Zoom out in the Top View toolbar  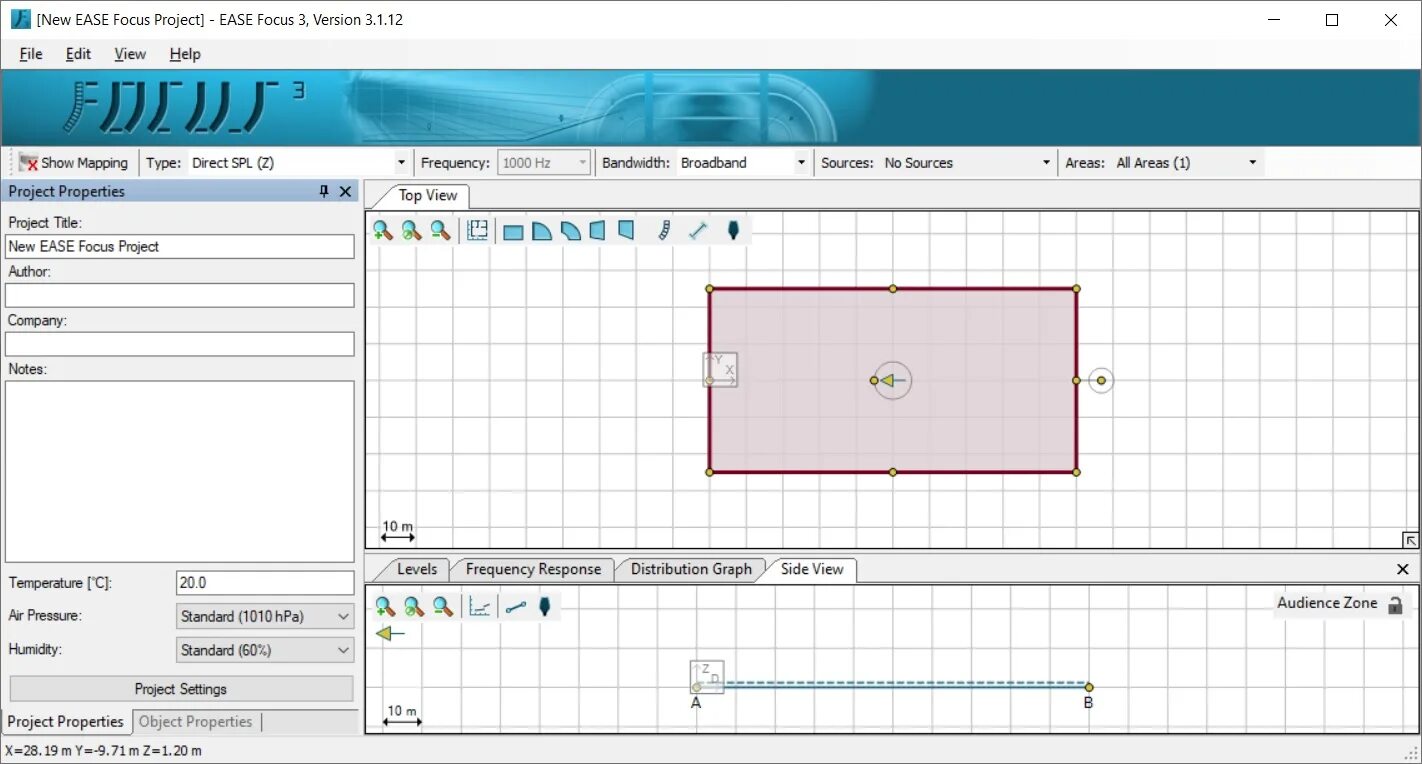440,231
